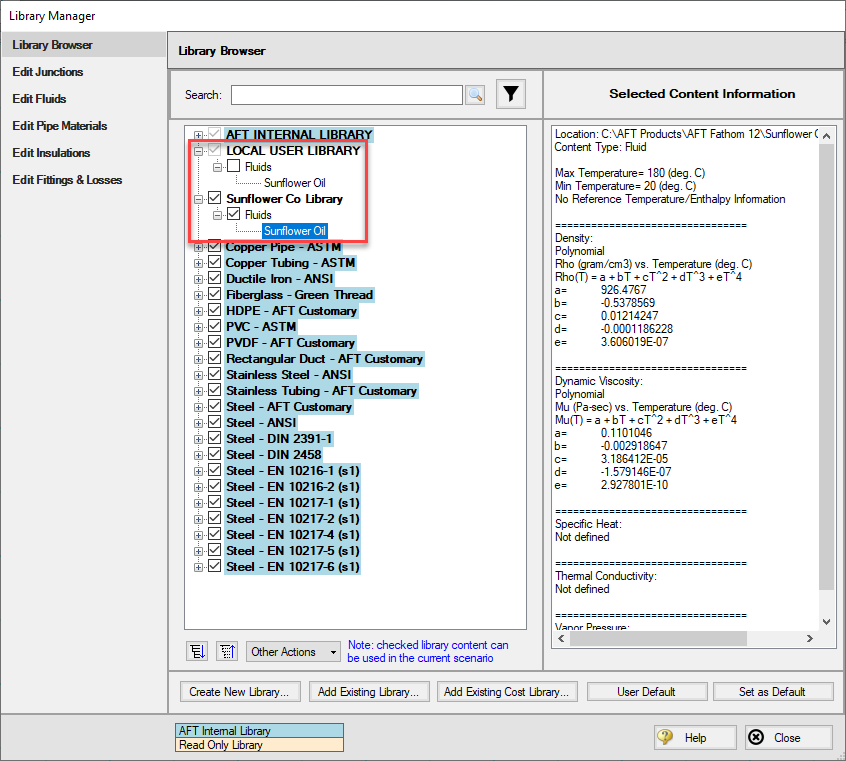Select the Steel - EN 10217-4 (s1) library
Image resolution: width=846 pixels, height=761 pixels.
click(x=292, y=535)
